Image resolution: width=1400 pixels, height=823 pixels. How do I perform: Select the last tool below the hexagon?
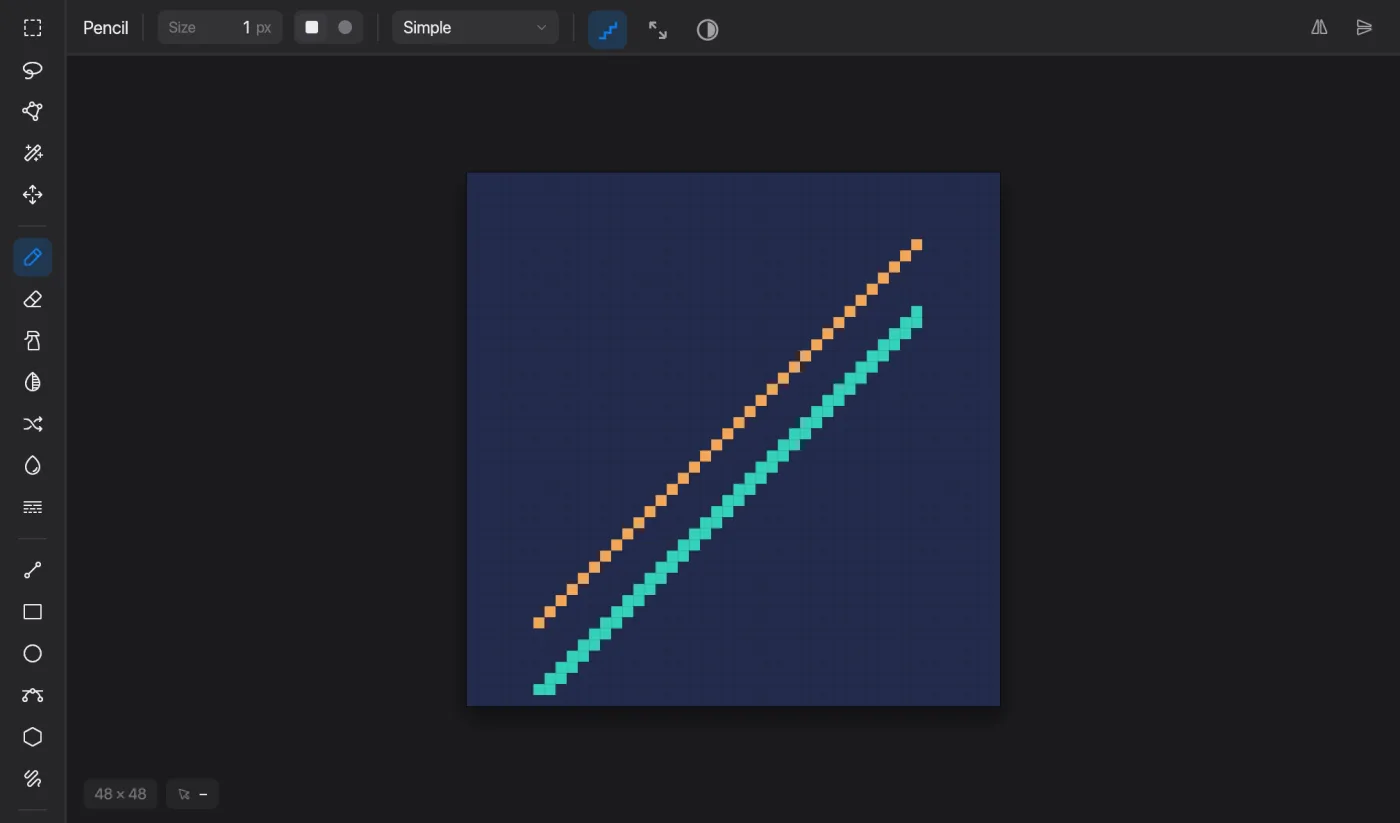coord(33,778)
